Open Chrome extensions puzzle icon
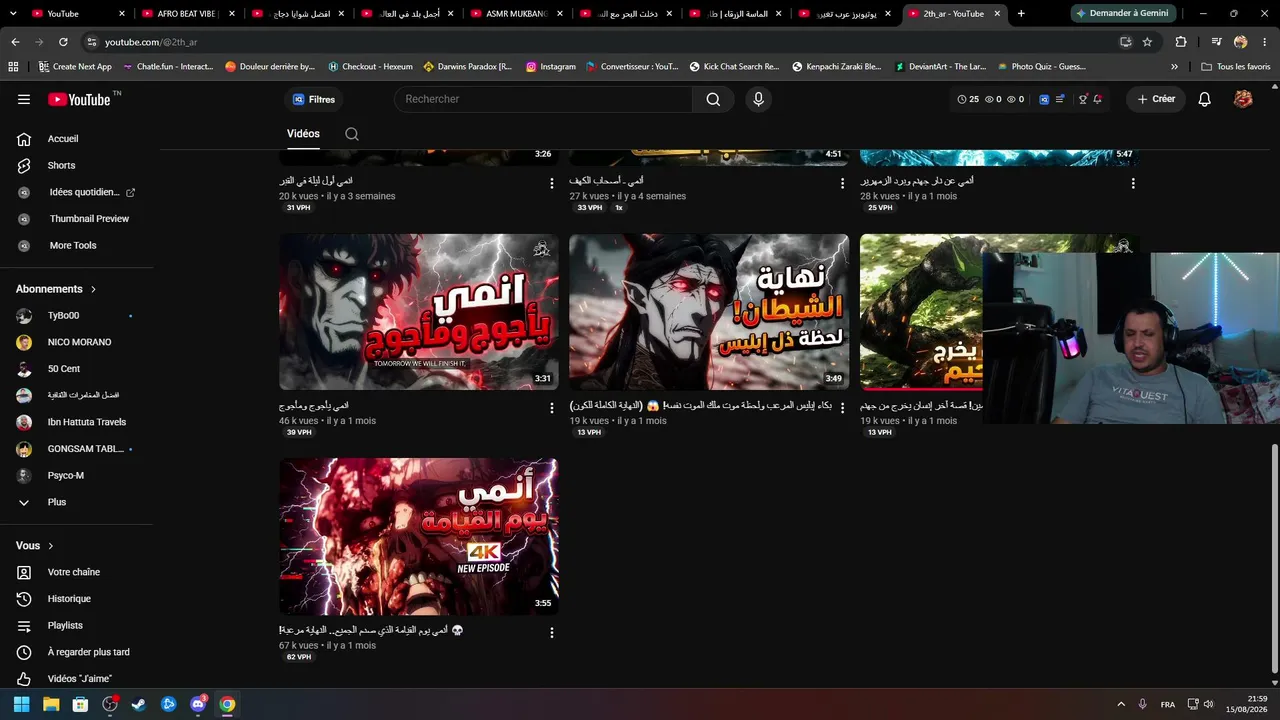The width and height of the screenshot is (1280, 720). [1181, 42]
